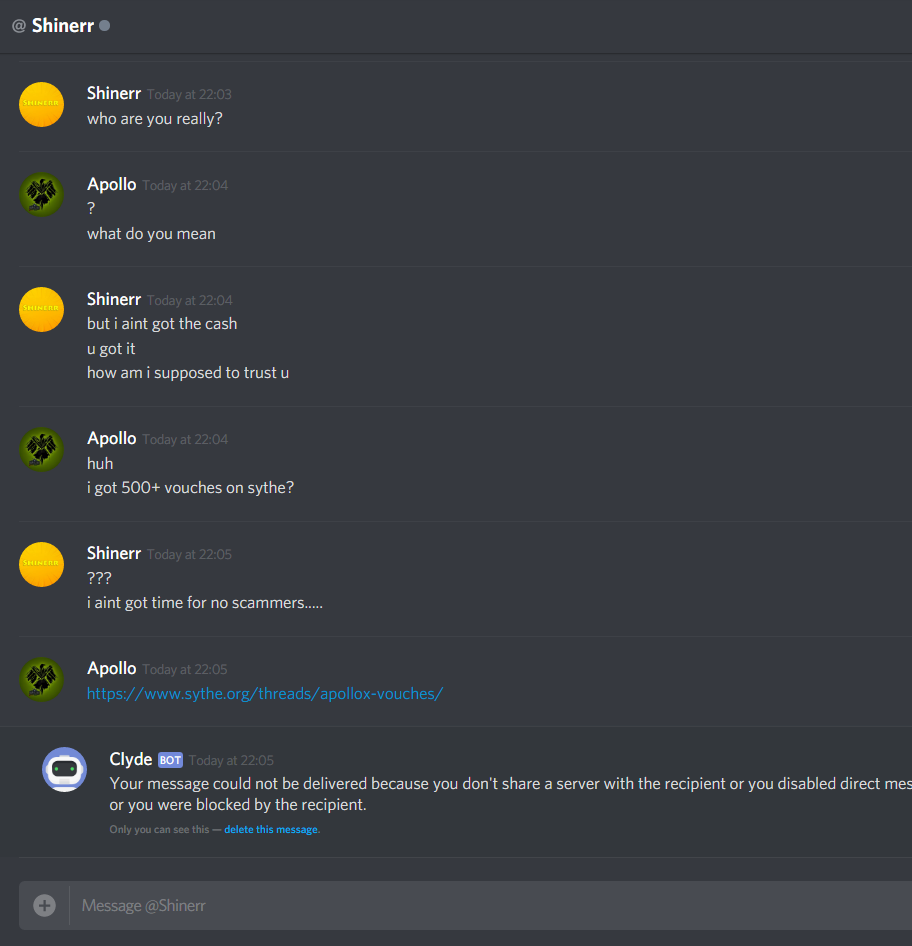Click the Shinerr username in header
The height and width of the screenshot is (946, 912).
coord(63,25)
